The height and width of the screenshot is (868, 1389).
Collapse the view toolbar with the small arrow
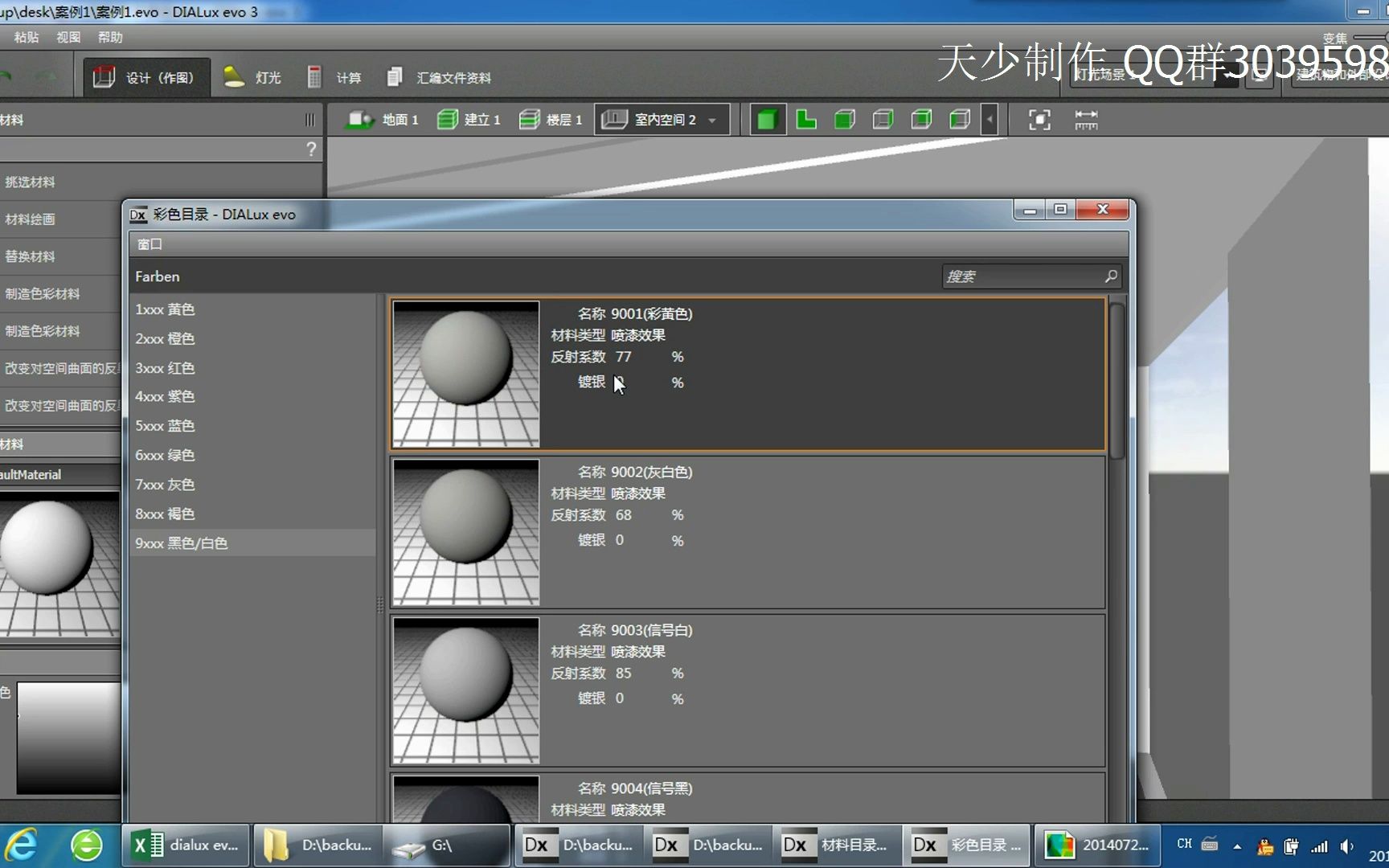pos(990,120)
